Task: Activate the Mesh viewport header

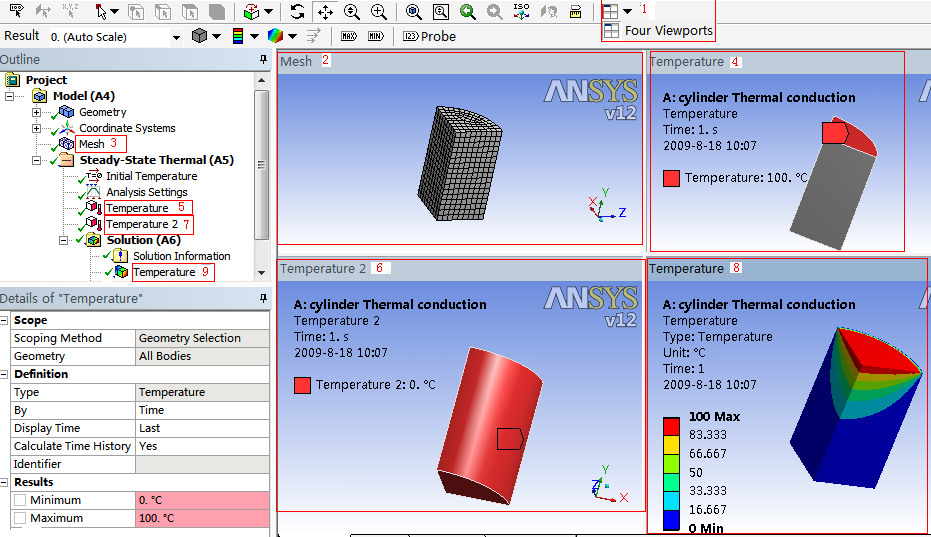Action: 460,62
